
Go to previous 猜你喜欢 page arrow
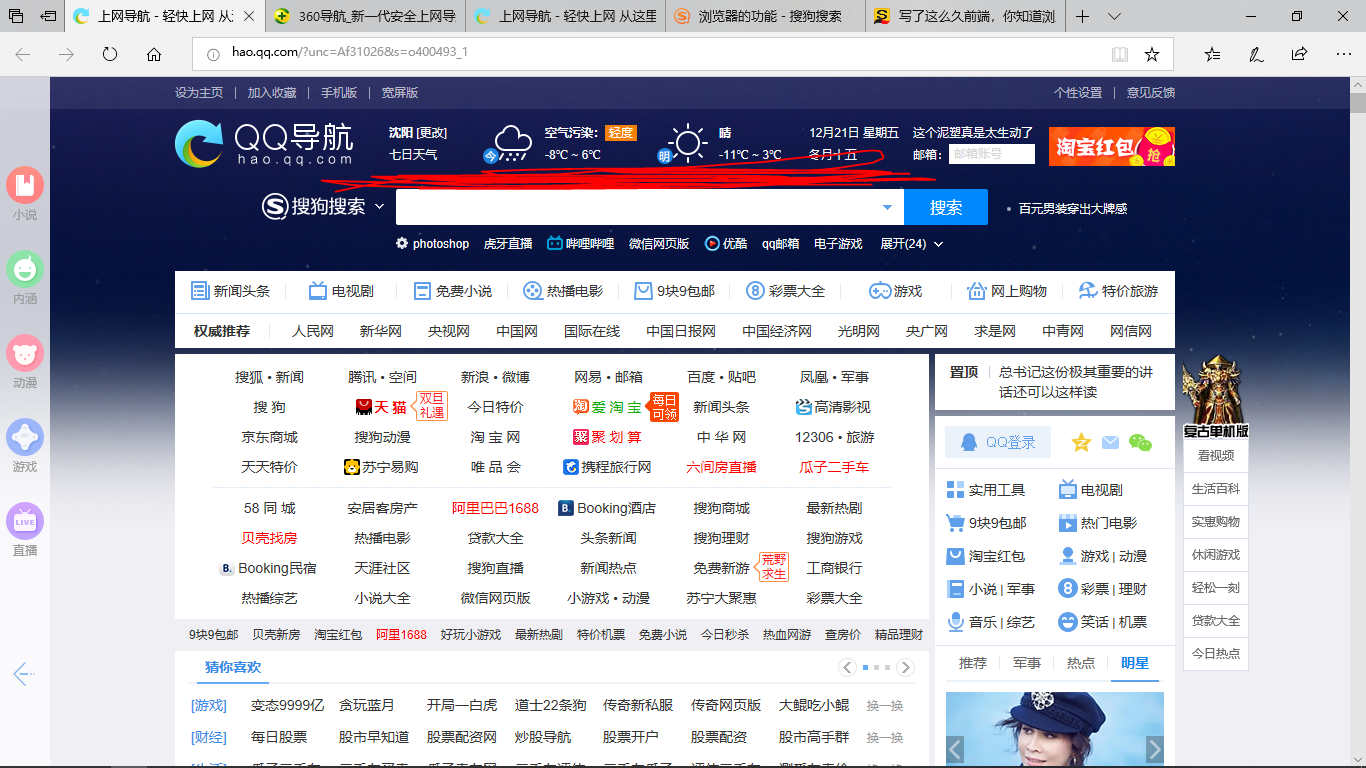coord(848,667)
